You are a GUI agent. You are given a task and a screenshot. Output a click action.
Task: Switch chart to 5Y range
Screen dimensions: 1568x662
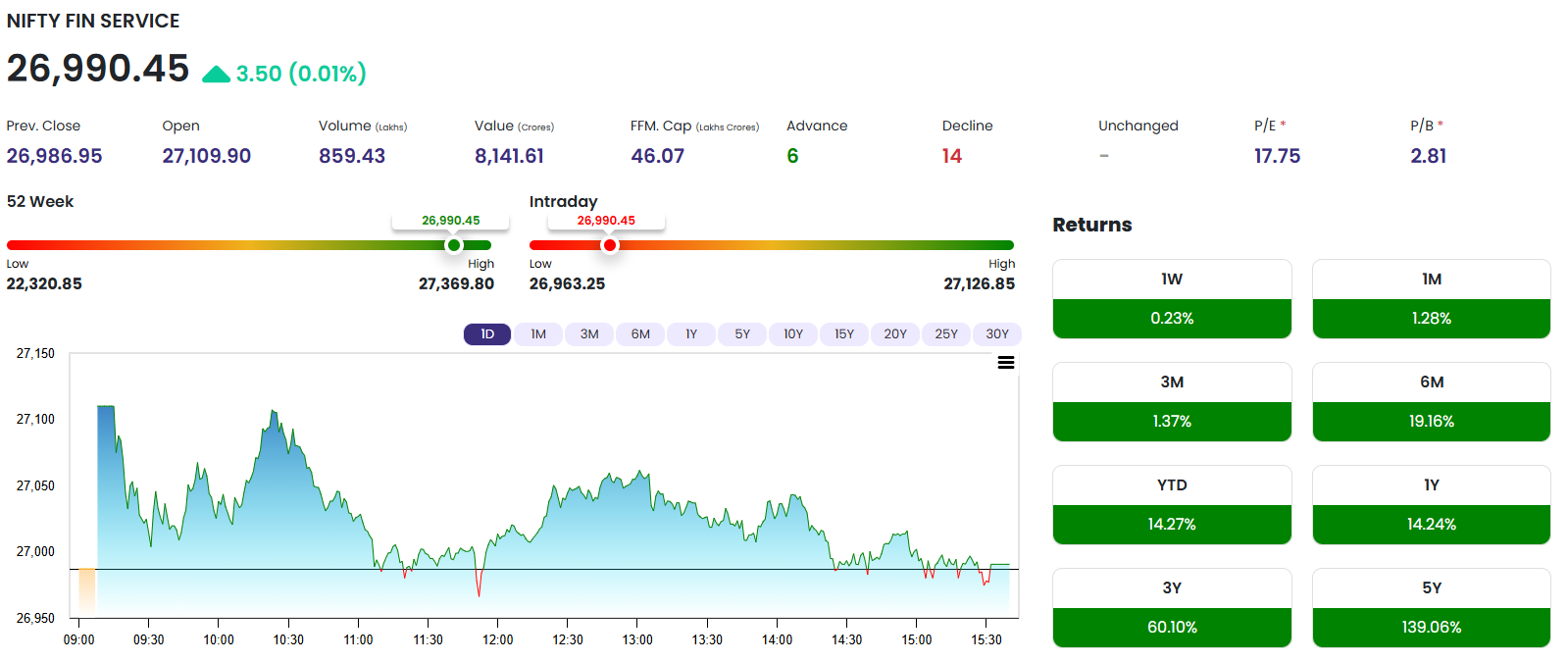[742, 334]
